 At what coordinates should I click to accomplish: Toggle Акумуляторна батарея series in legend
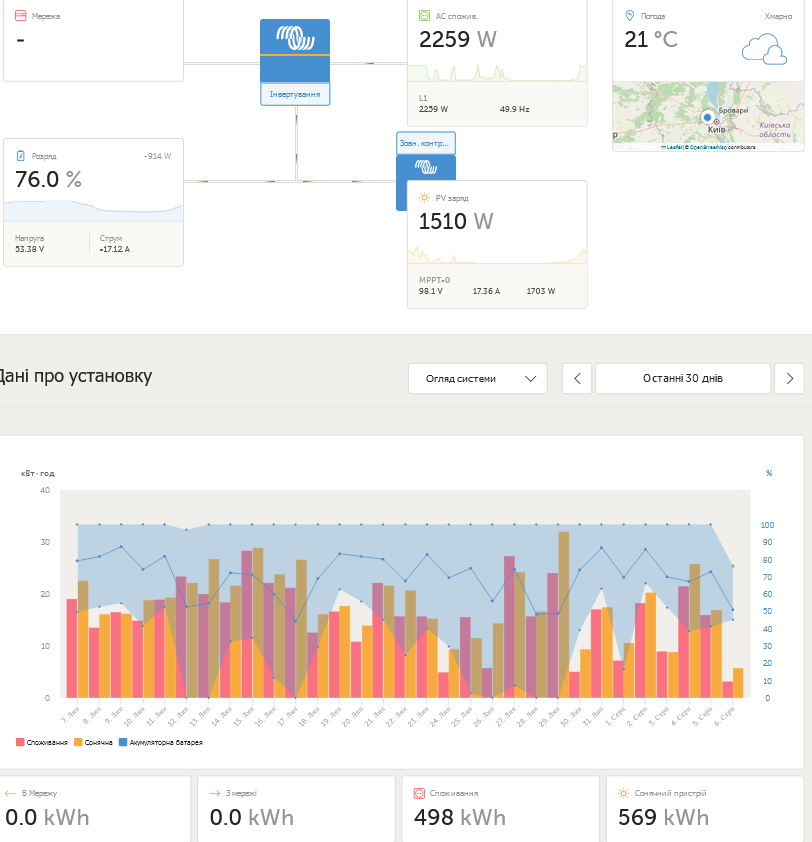tap(161, 742)
